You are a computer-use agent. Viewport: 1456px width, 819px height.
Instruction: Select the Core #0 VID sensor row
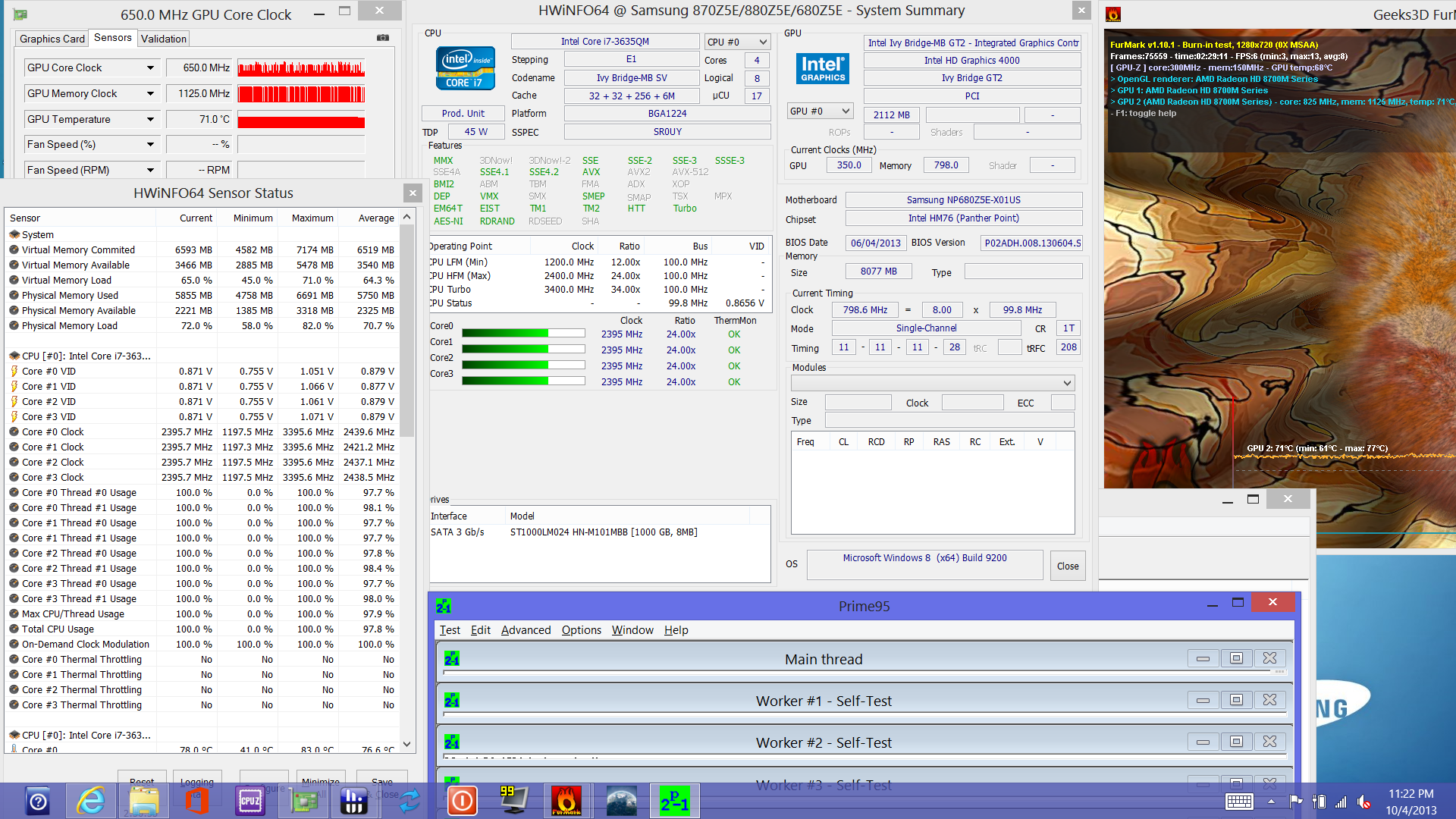pos(202,371)
